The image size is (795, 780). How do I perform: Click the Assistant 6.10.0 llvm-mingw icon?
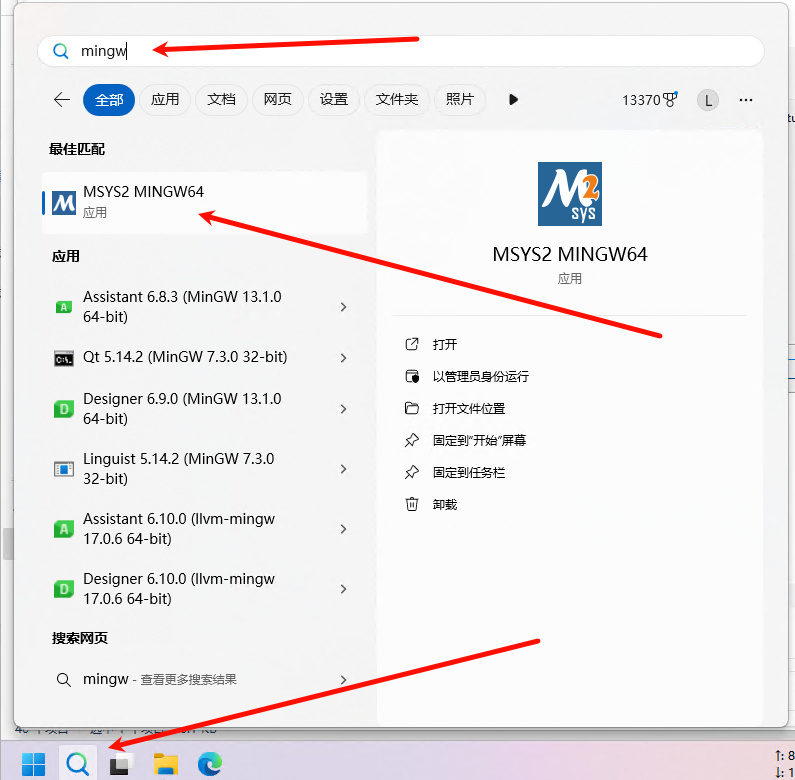tap(64, 529)
